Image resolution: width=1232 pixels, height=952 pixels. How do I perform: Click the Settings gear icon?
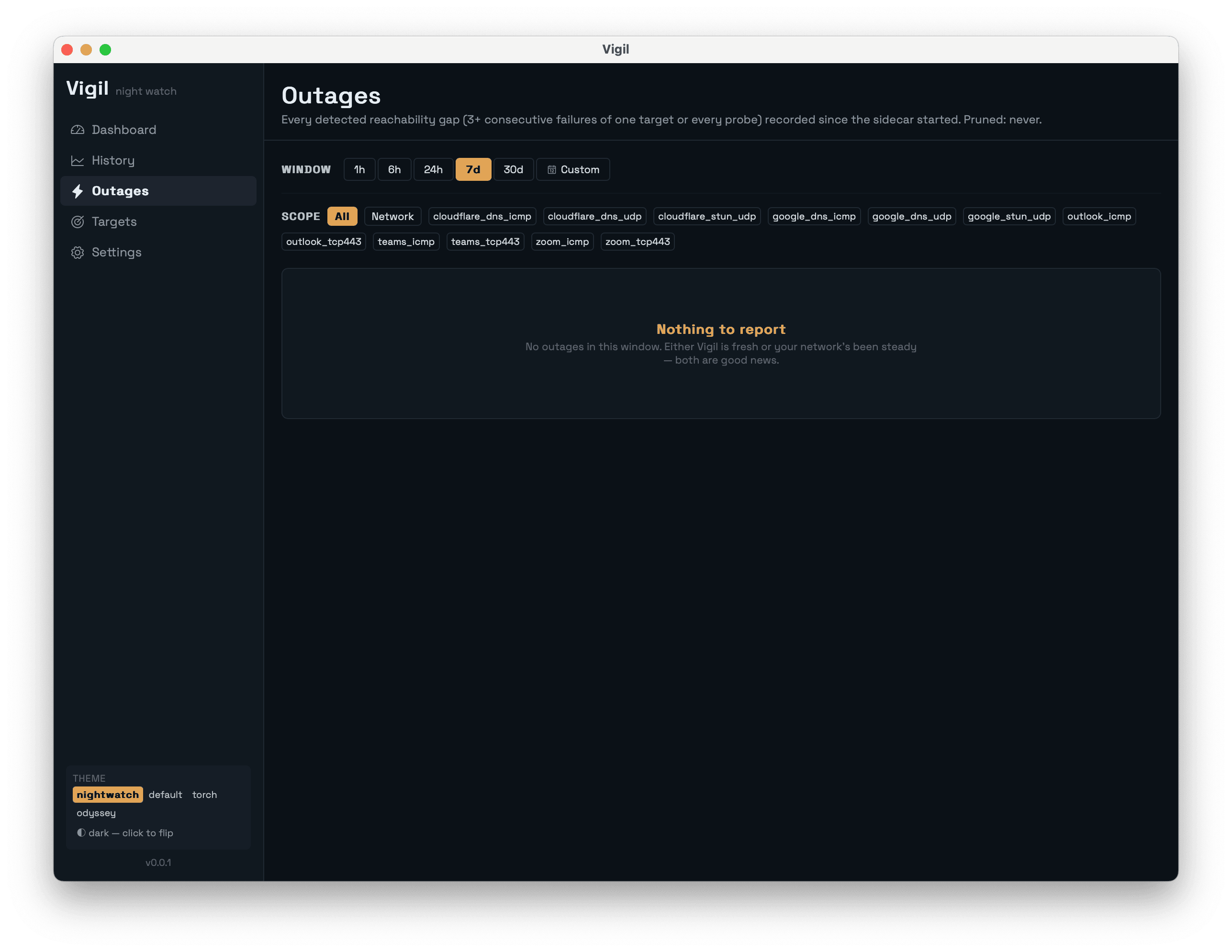coord(77,252)
